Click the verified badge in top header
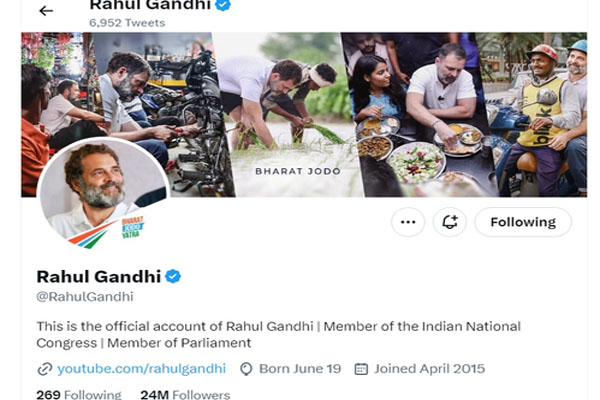This screenshot has width=600, height=400. point(223,5)
